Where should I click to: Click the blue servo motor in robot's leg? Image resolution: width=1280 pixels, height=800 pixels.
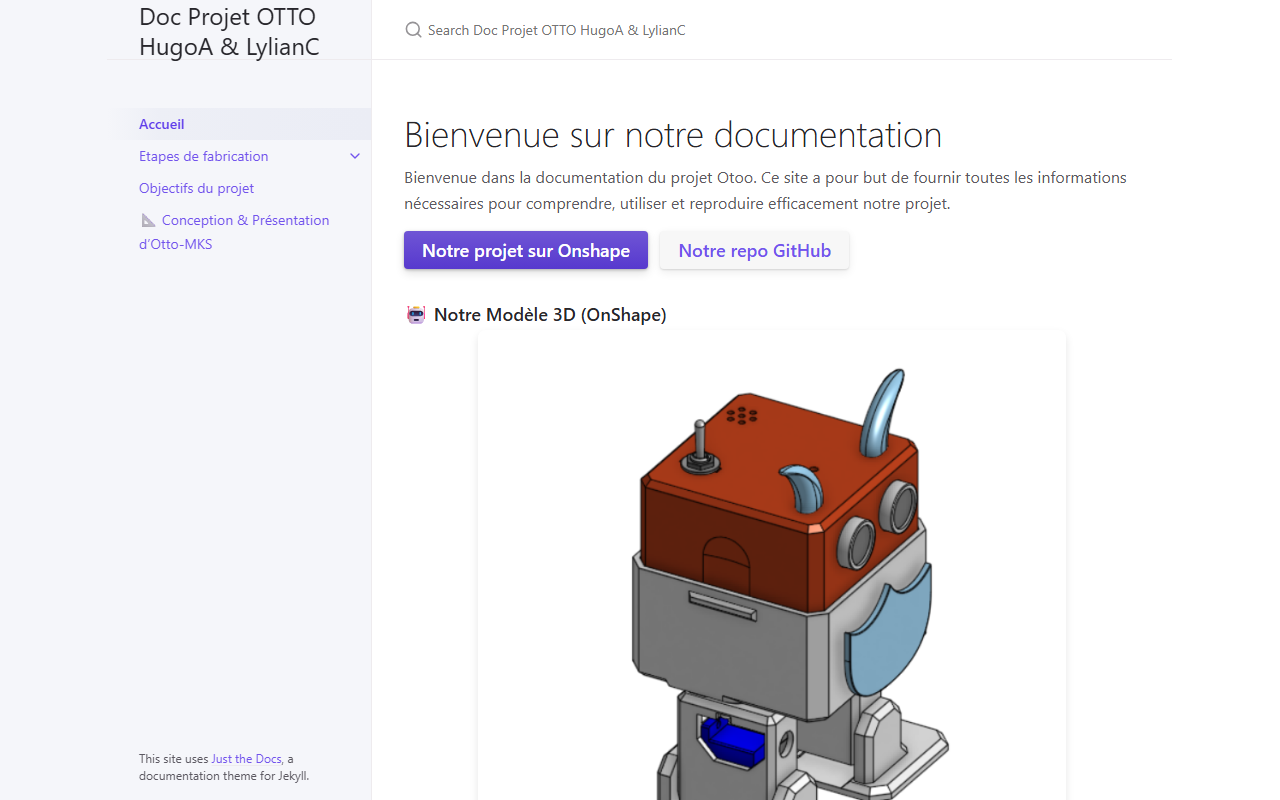click(732, 742)
